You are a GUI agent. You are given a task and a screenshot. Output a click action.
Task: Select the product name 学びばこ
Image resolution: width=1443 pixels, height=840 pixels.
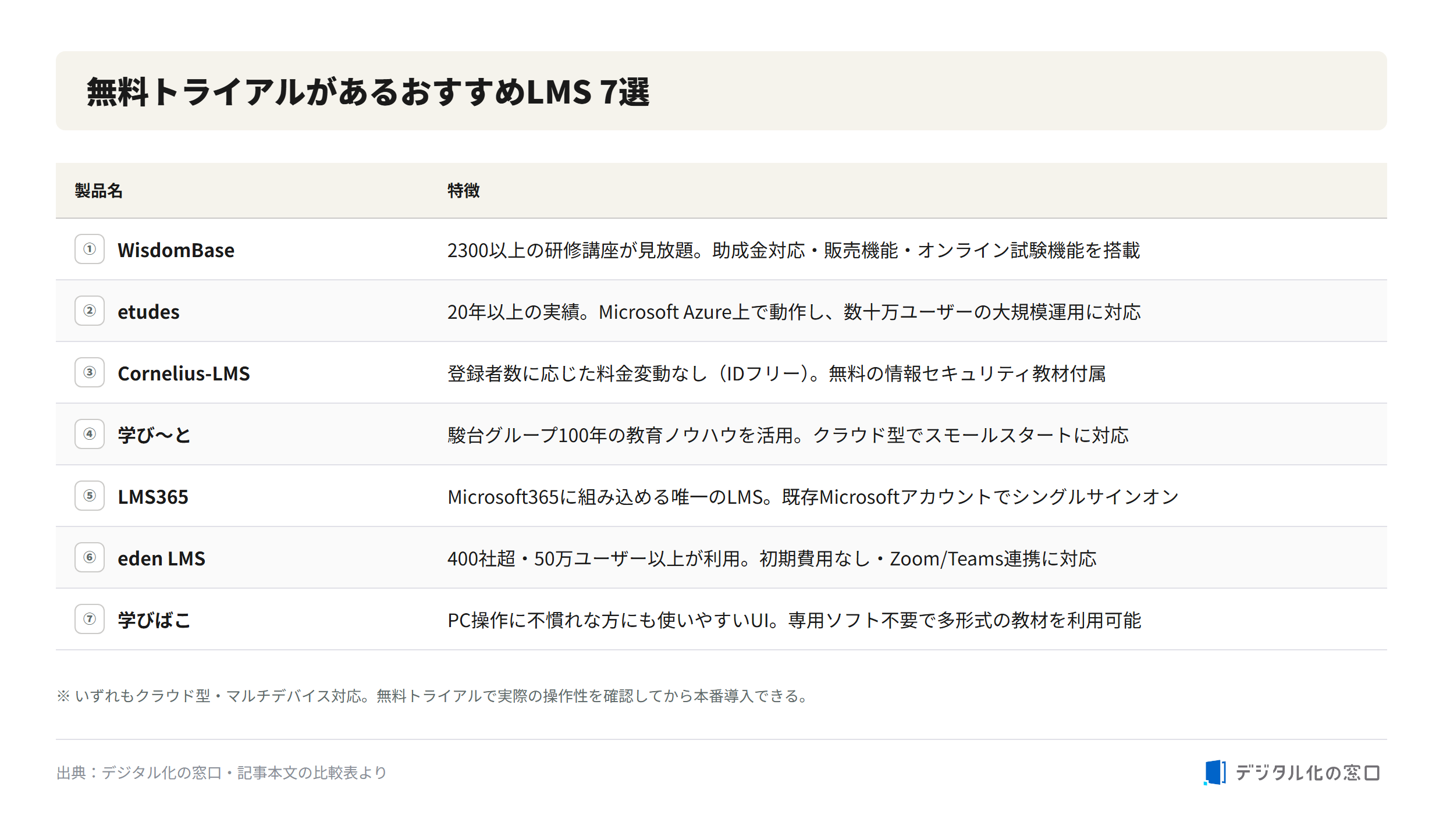pos(154,620)
